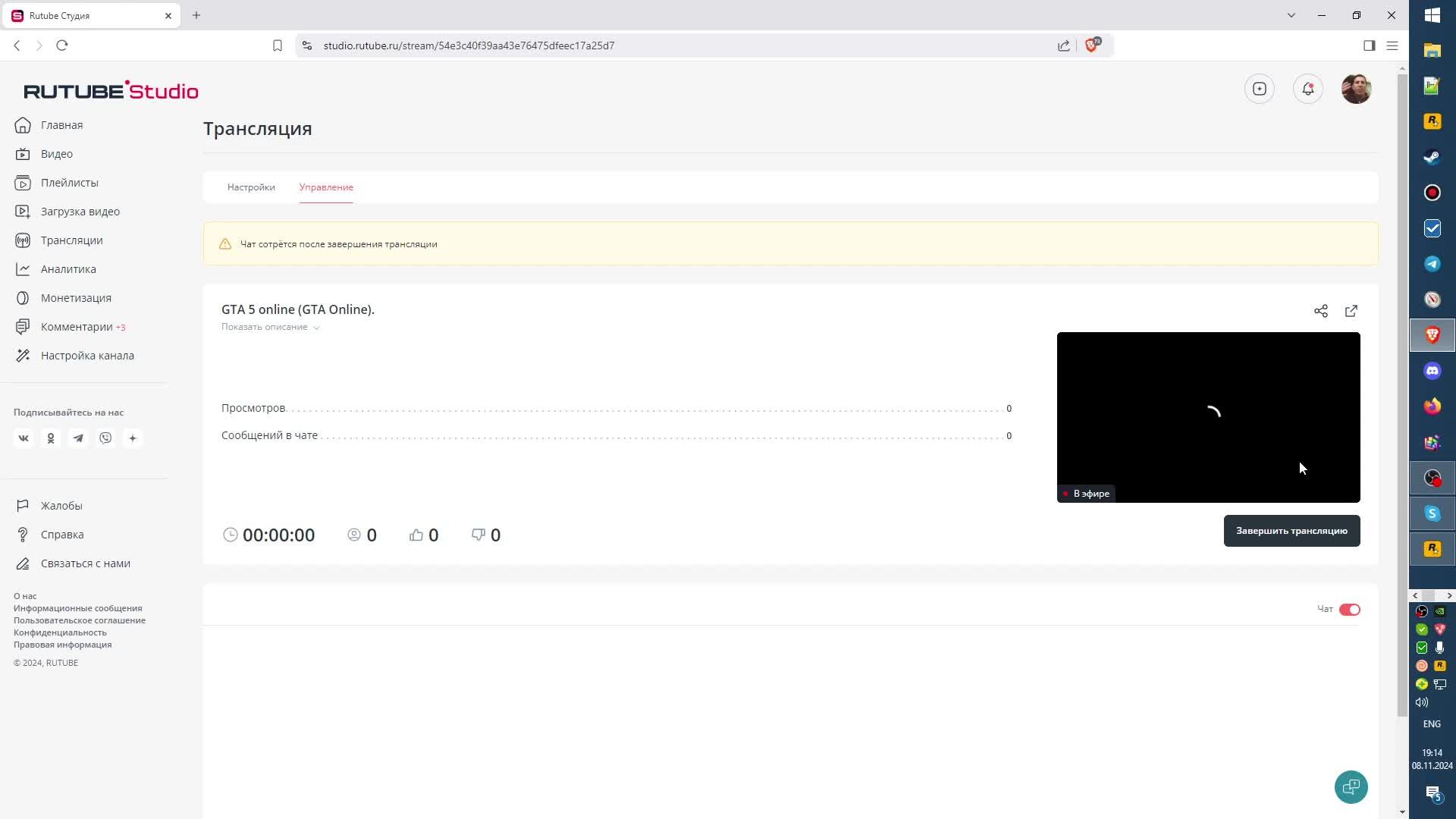Viewport: 1456px width, 819px height.
Task: Open the notifications bell
Action: click(1307, 89)
